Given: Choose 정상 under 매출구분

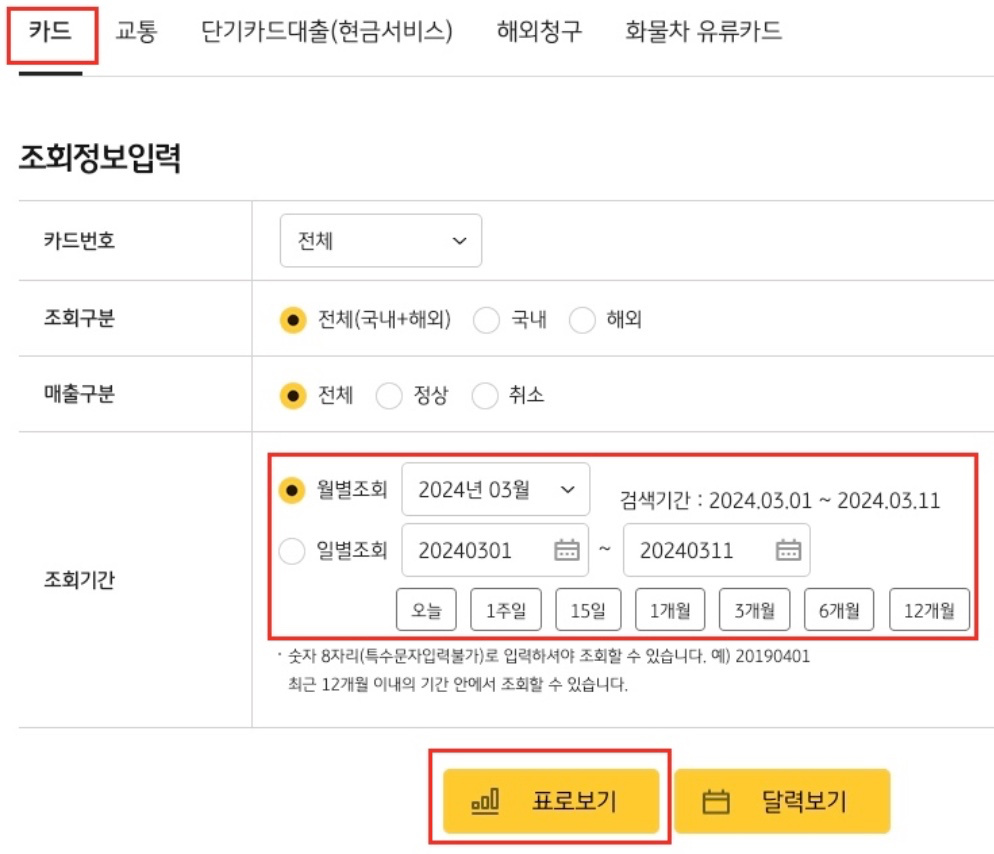Looking at the screenshot, I should 389,396.
